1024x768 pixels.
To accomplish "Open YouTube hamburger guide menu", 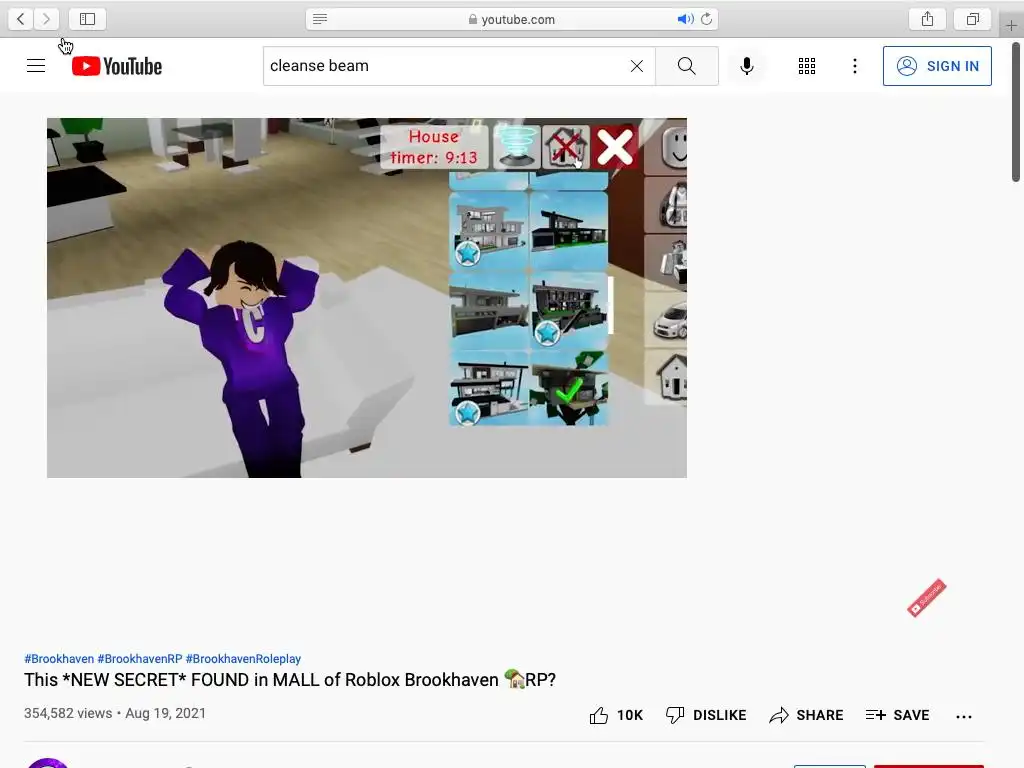I will coord(36,66).
